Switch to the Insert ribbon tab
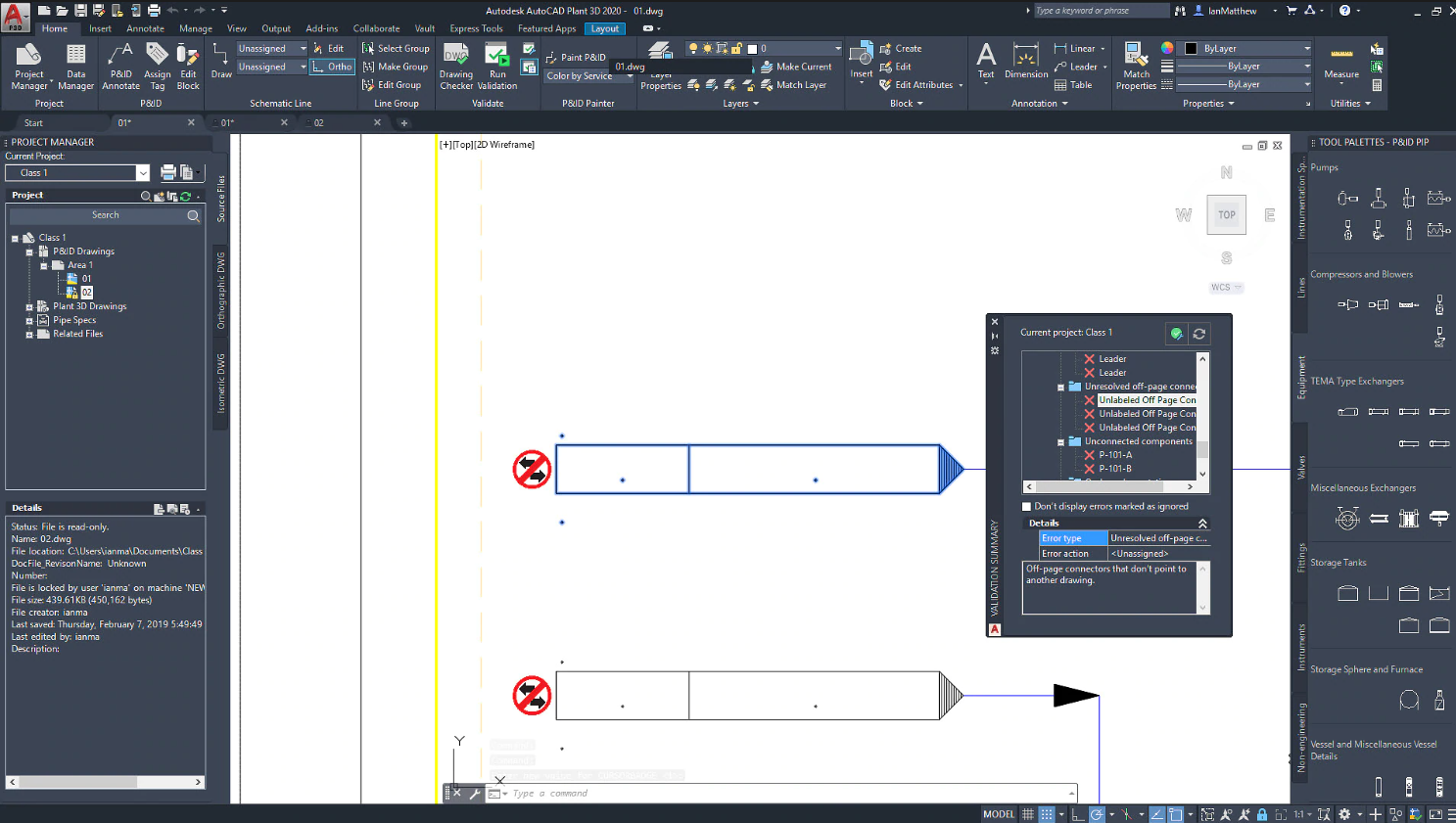This screenshot has width=1456, height=823. pyautogui.click(x=100, y=28)
